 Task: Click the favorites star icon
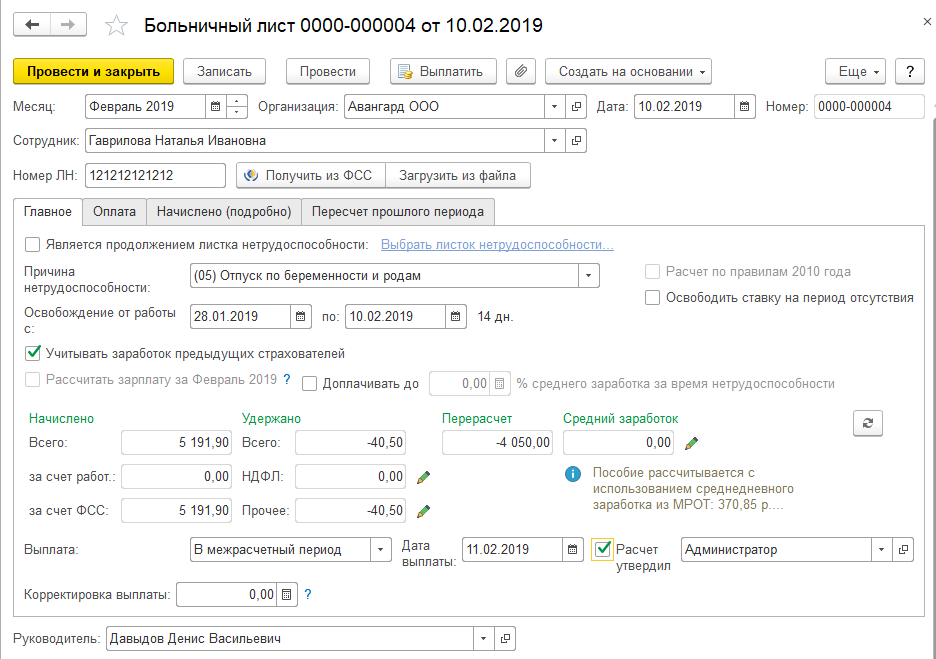click(117, 26)
